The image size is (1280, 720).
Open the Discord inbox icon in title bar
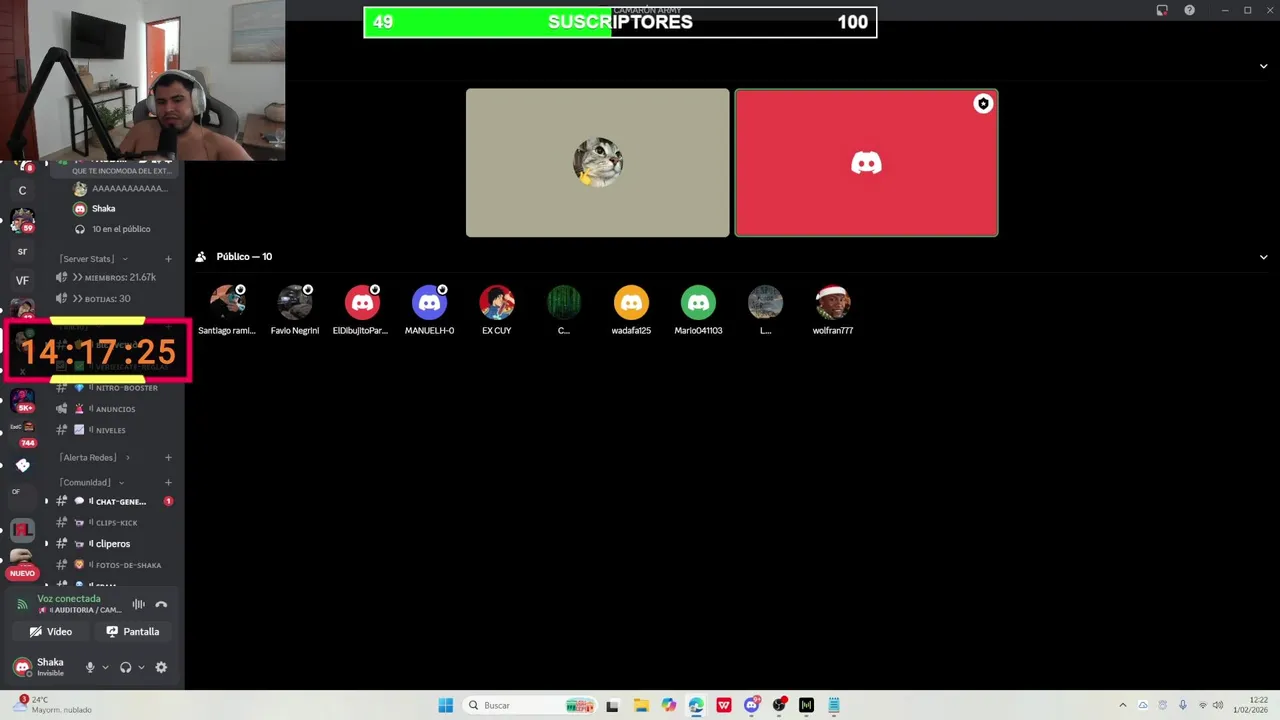coord(1162,10)
